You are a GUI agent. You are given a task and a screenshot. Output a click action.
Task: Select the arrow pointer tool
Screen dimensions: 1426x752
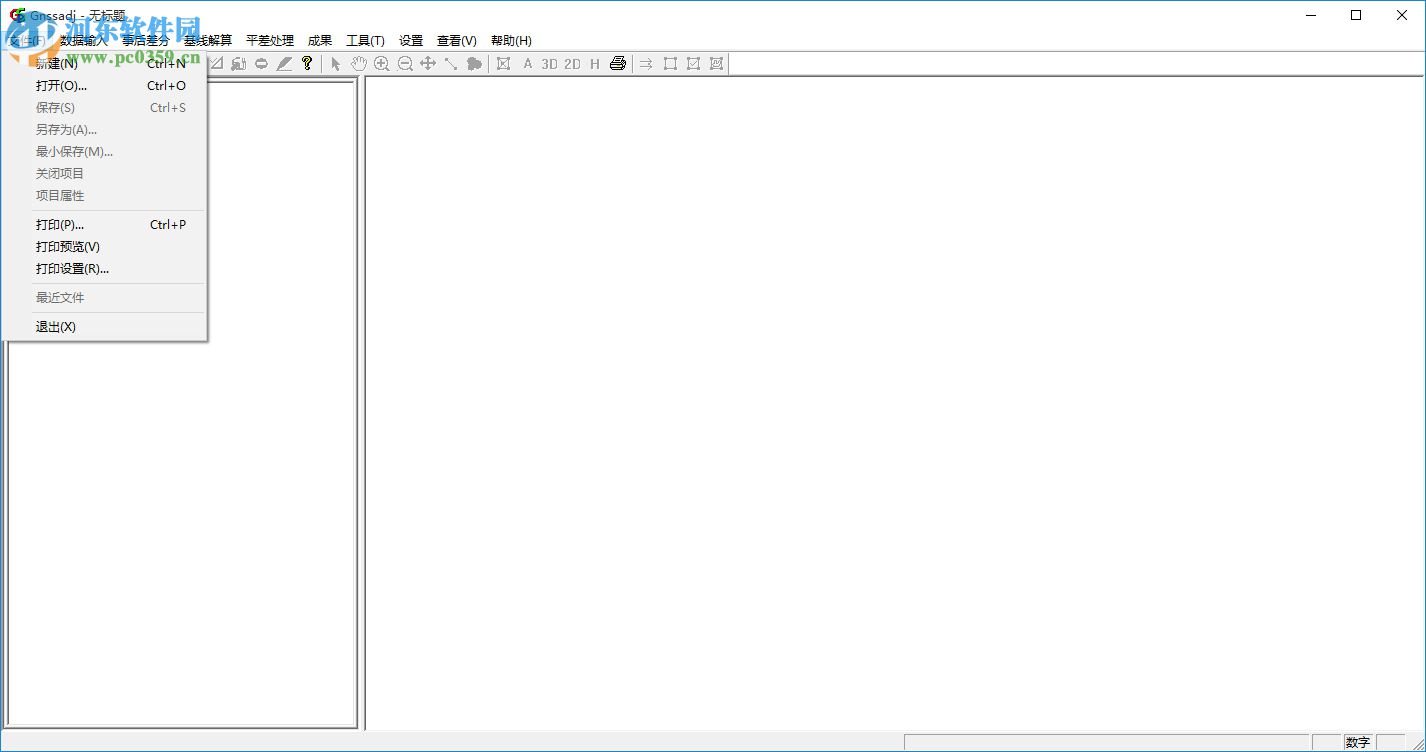coord(336,64)
